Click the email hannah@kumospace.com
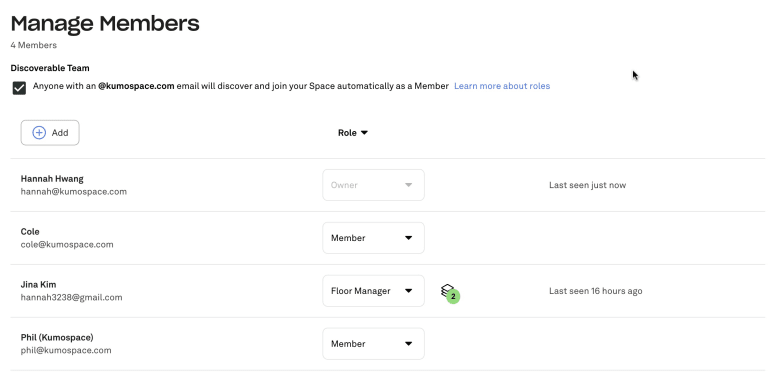This screenshot has height=380, width=779. pos(74,192)
